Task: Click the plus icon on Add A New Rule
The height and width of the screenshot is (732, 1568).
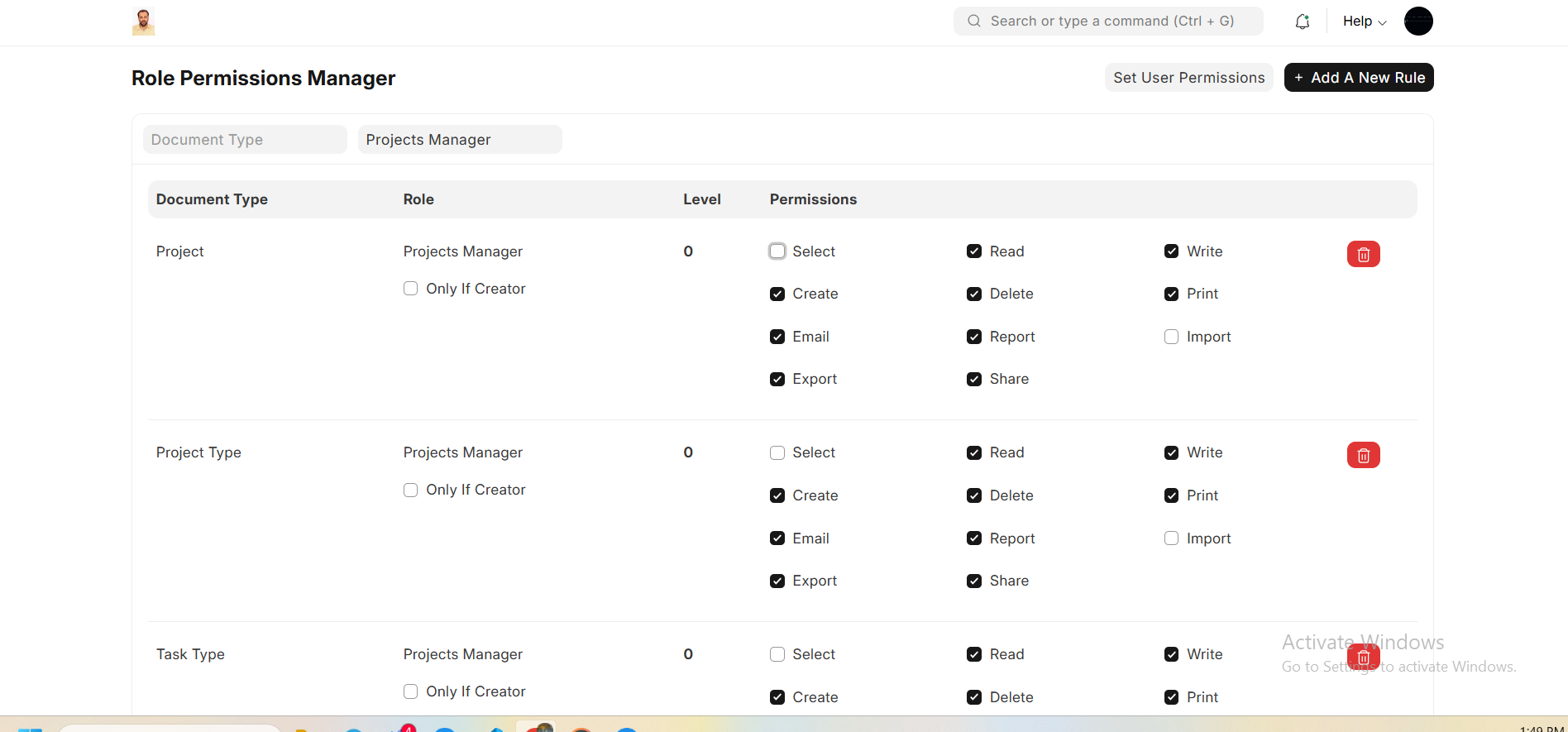Action: (1298, 78)
